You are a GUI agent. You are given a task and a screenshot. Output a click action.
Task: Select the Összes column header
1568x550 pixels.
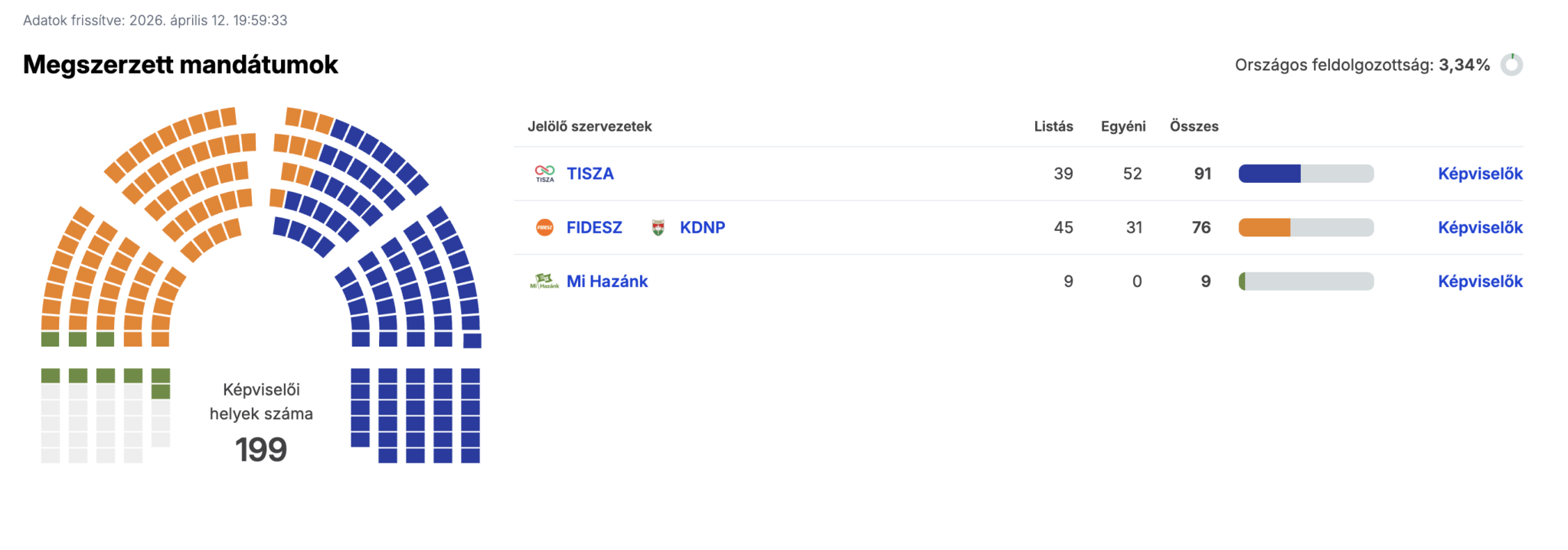coord(1194,126)
